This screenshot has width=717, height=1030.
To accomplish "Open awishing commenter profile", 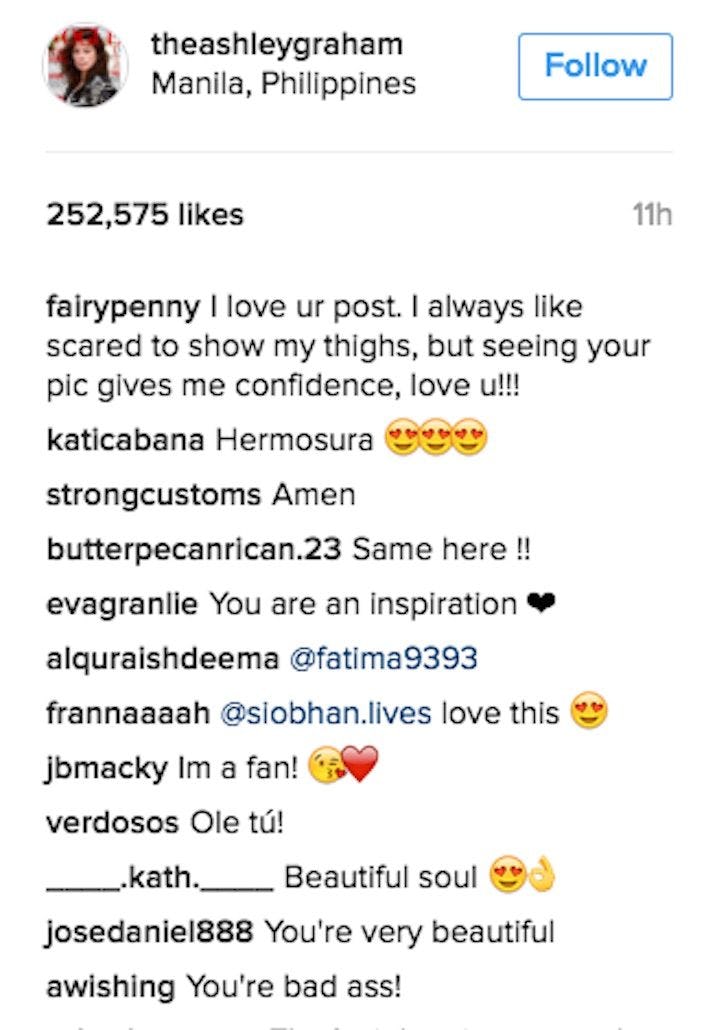I will [110, 988].
